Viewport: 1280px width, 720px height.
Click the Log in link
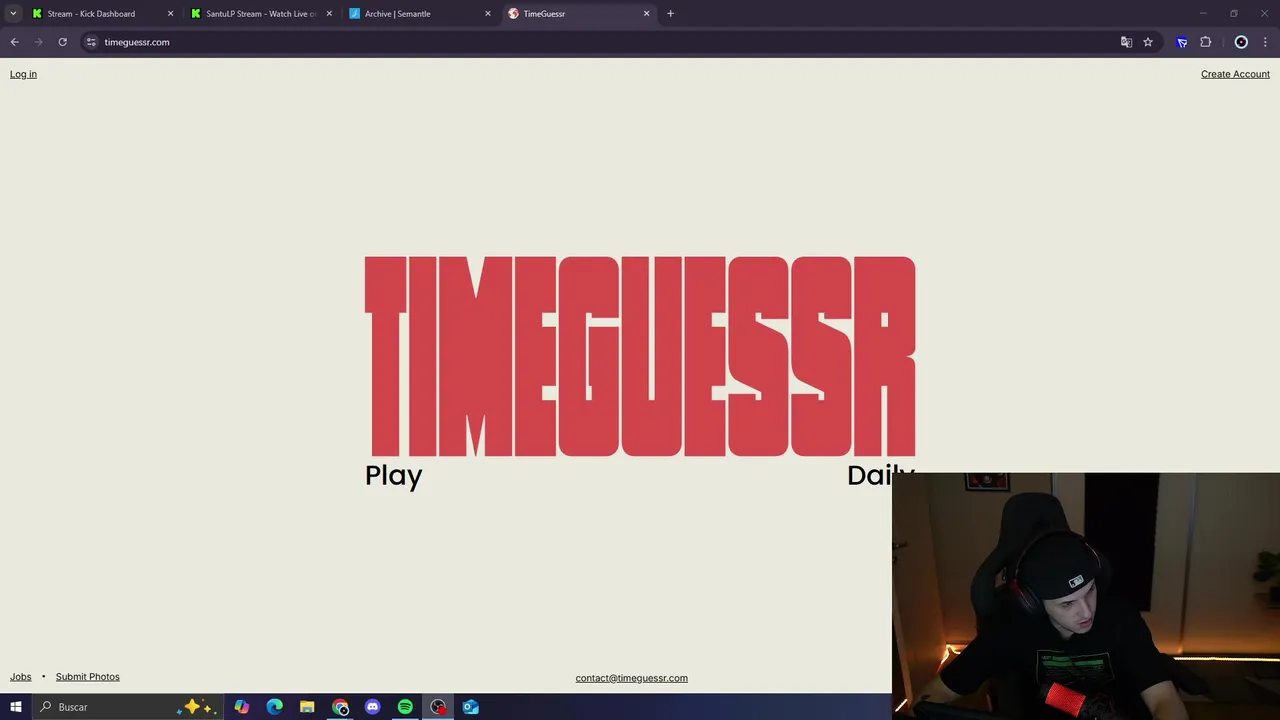pyautogui.click(x=23, y=74)
